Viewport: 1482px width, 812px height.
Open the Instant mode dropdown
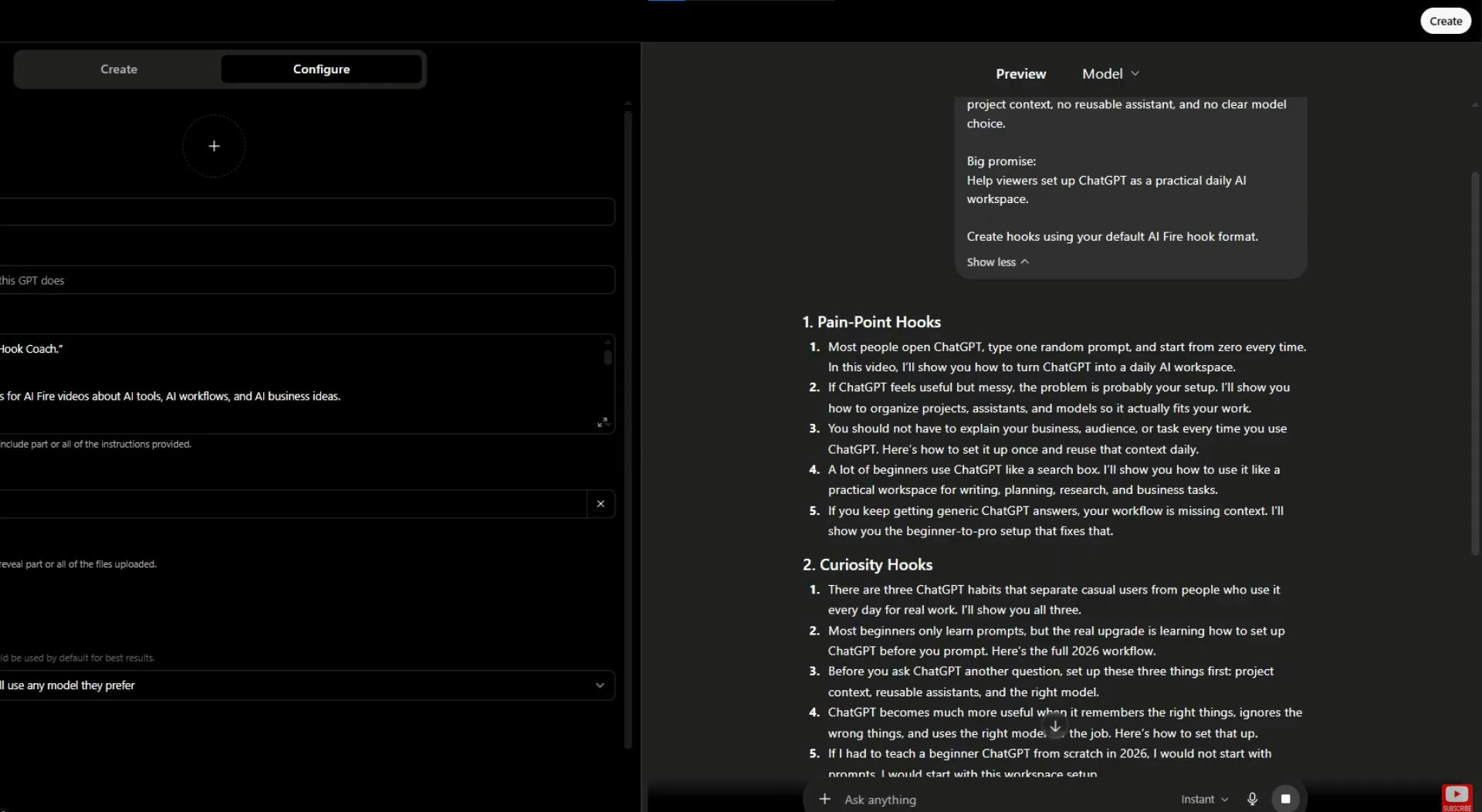(x=1204, y=800)
